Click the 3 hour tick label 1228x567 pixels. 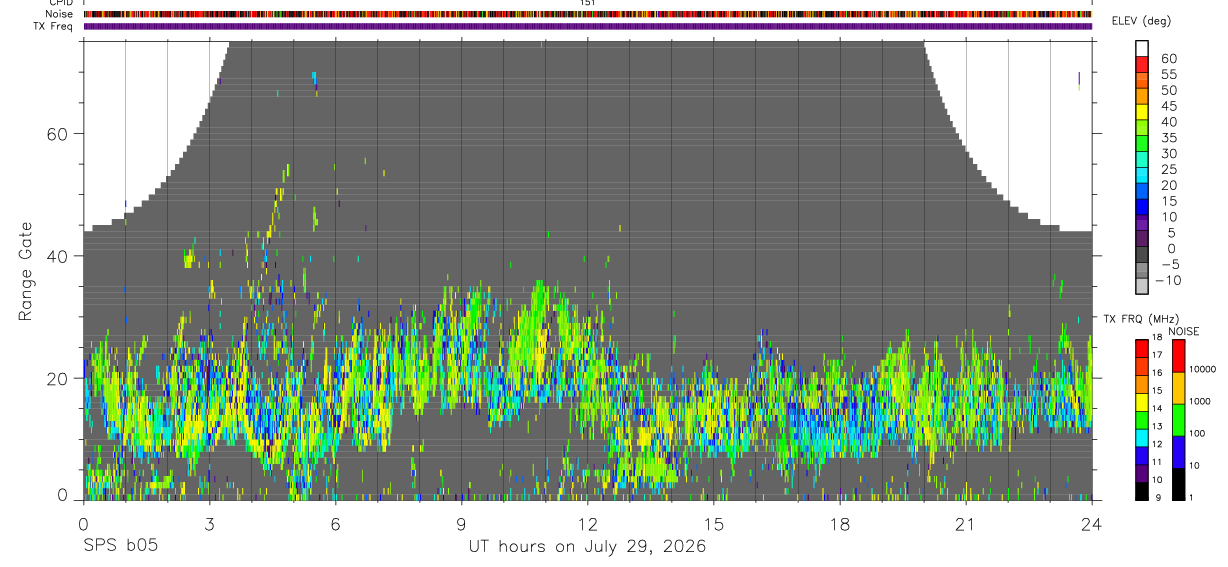pos(209,524)
